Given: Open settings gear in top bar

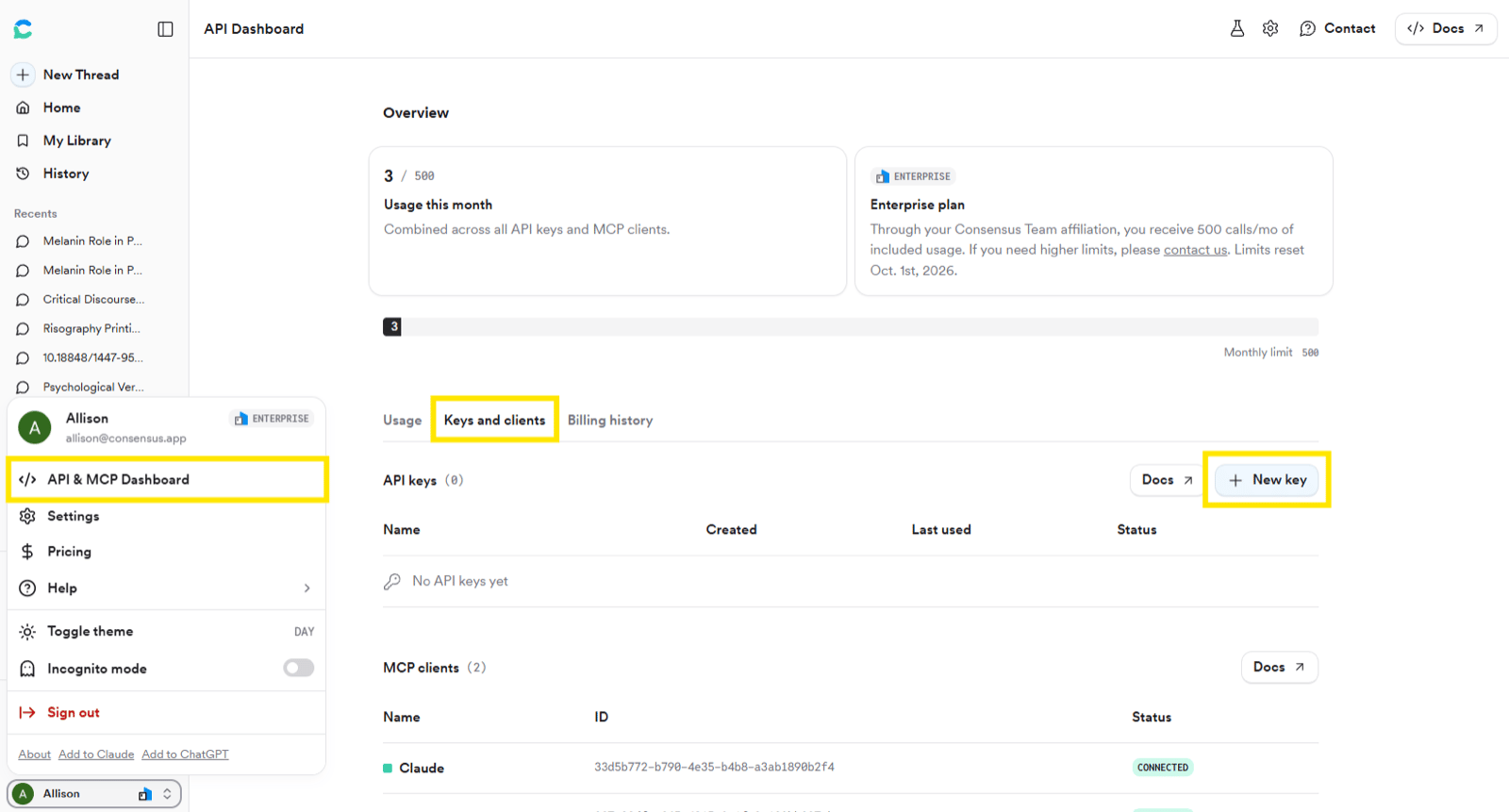Looking at the screenshot, I should [1270, 28].
